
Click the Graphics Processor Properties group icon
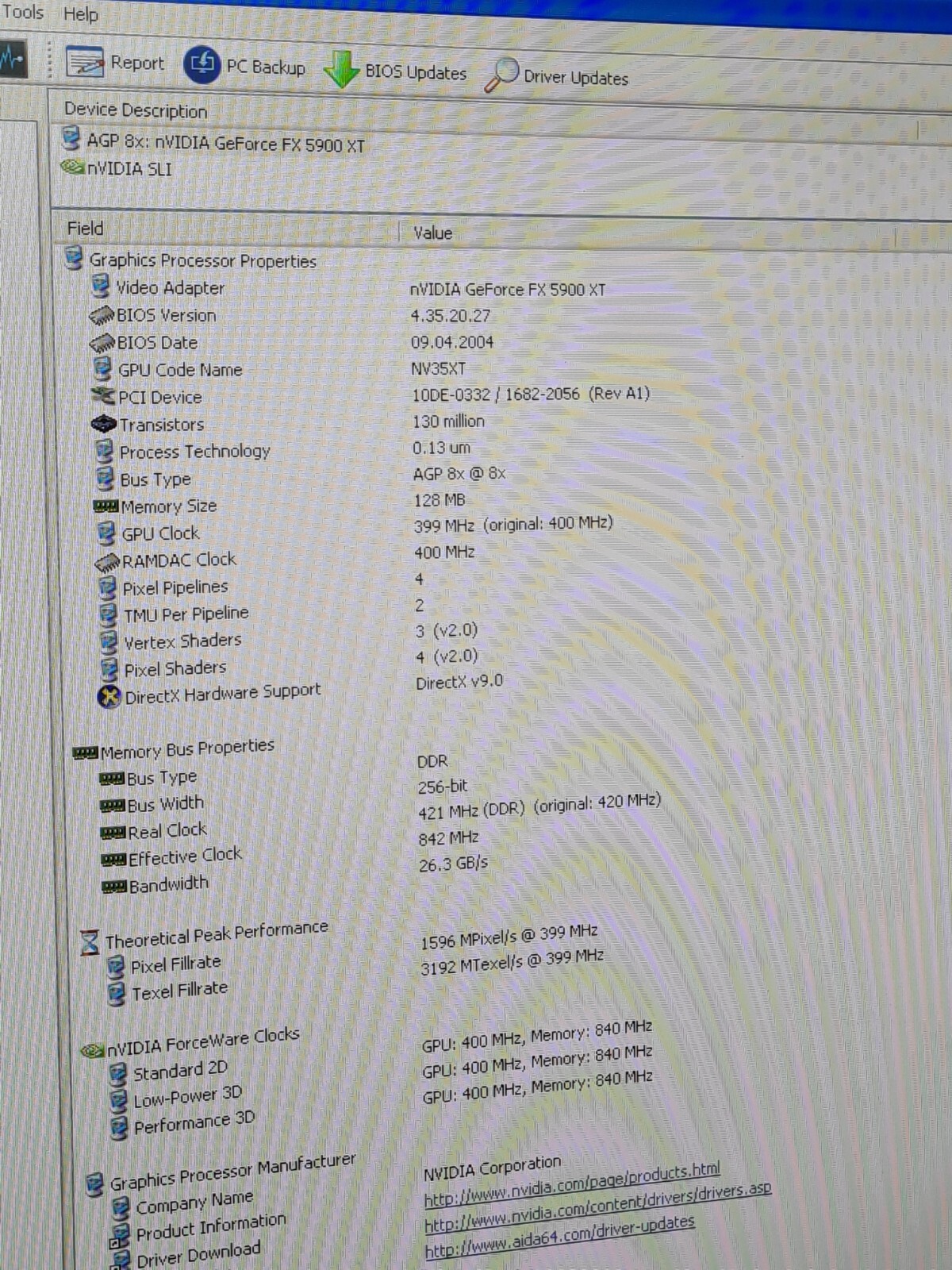click(x=75, y=258)
